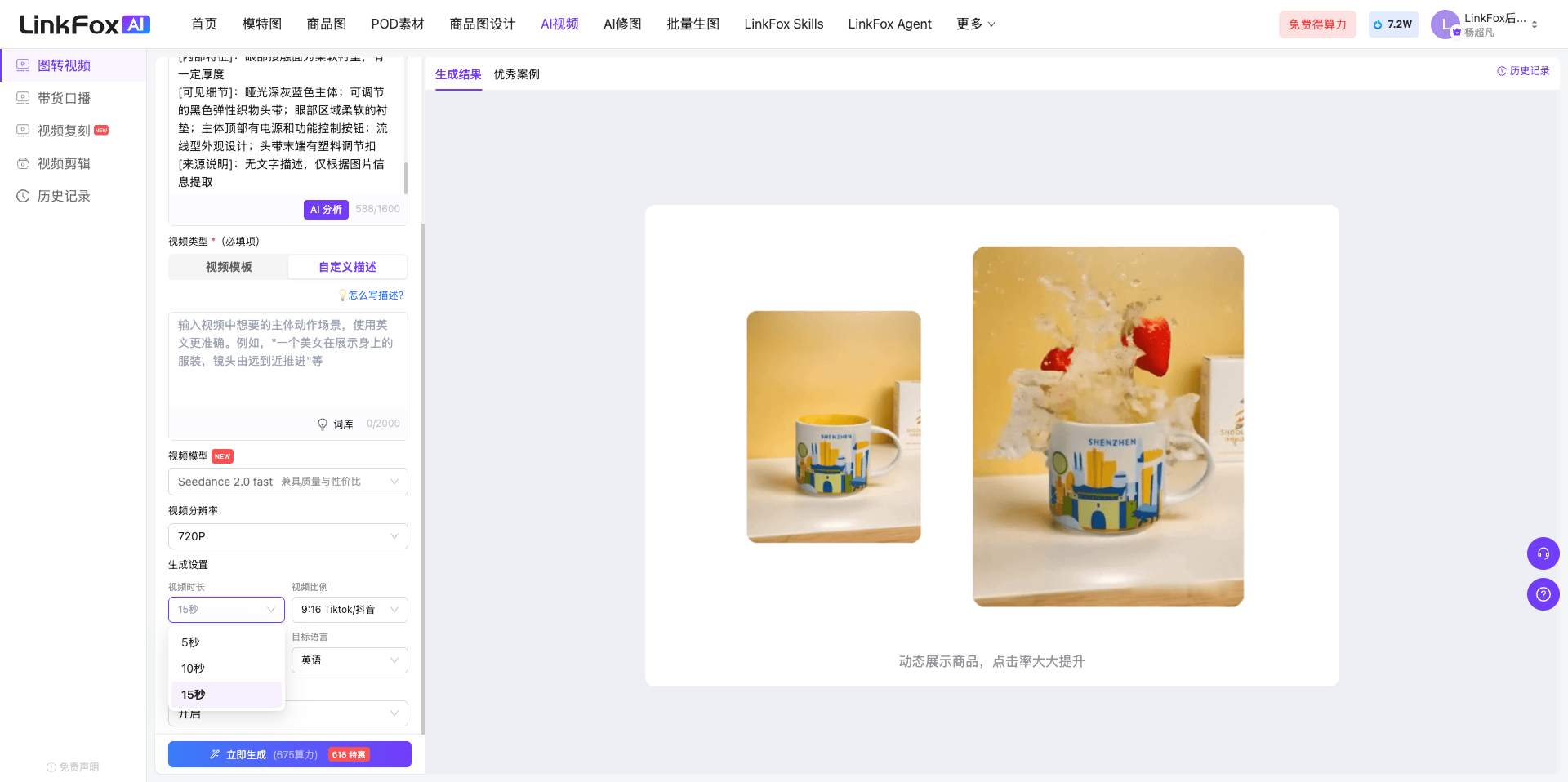
Task: Choose 5秒 from the duration list
Action: click(226, 642)
